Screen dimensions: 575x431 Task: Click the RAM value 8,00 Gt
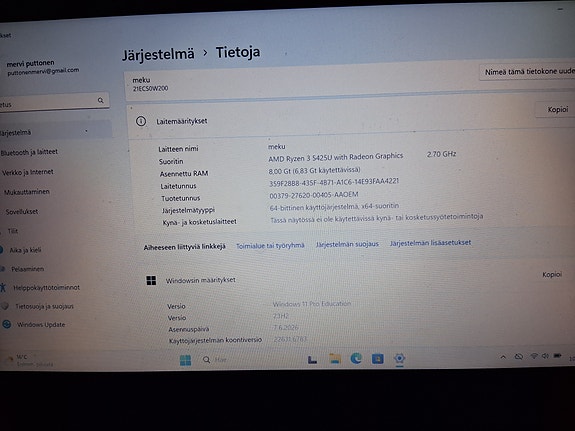pos(314,170)
